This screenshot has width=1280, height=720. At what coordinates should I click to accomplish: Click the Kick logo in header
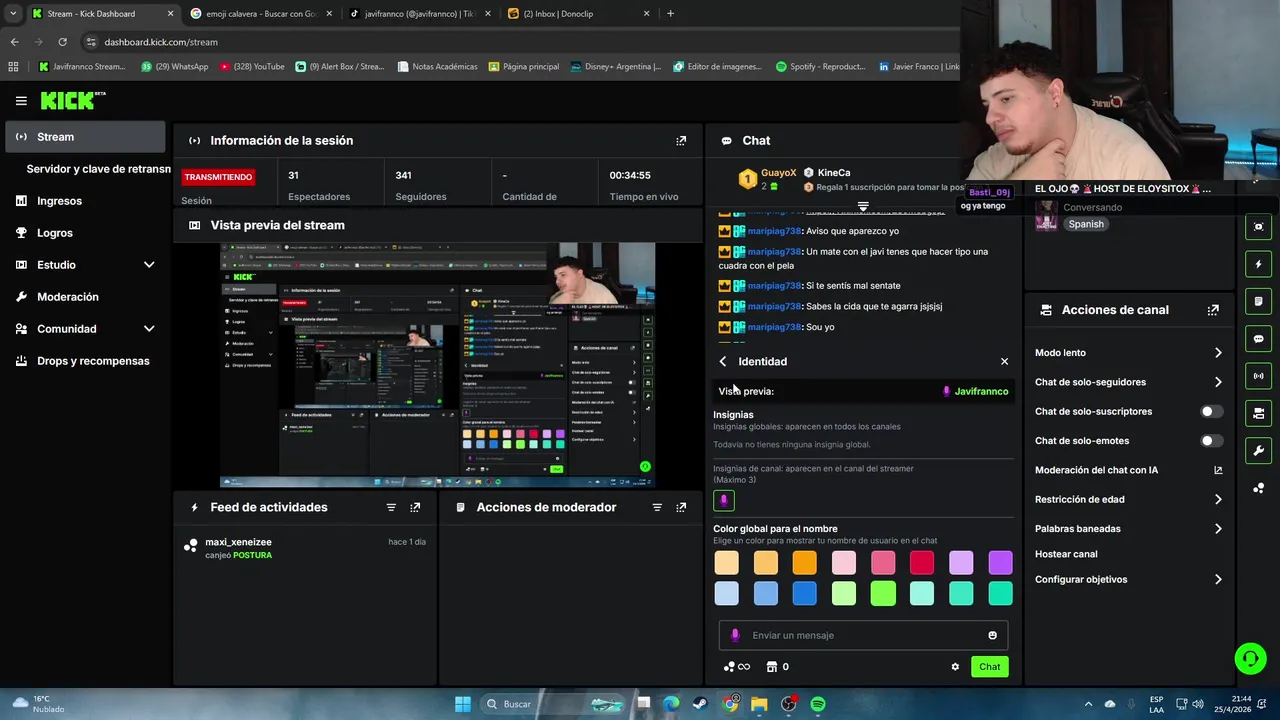[72, 100]
